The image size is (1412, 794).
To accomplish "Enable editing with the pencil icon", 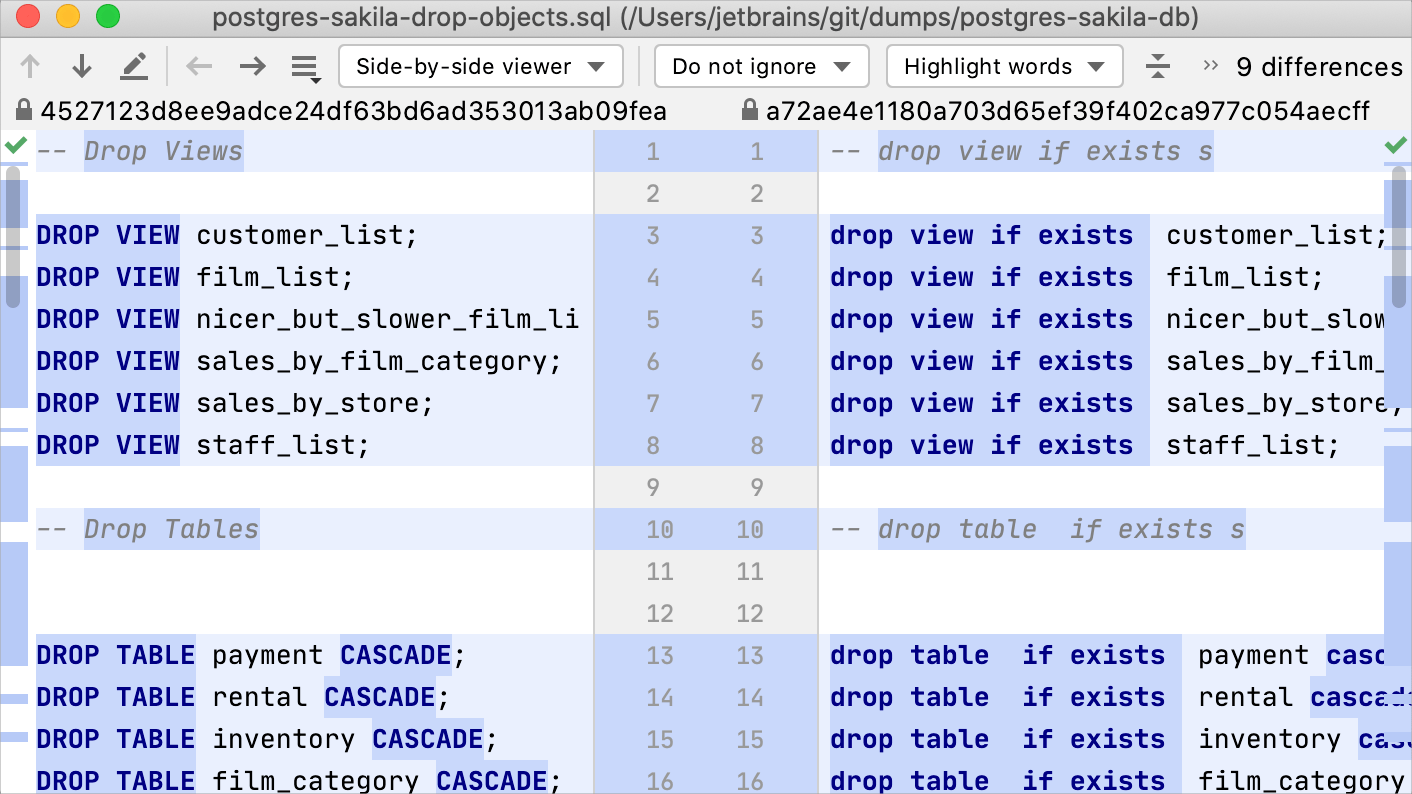I will [134, 66].
